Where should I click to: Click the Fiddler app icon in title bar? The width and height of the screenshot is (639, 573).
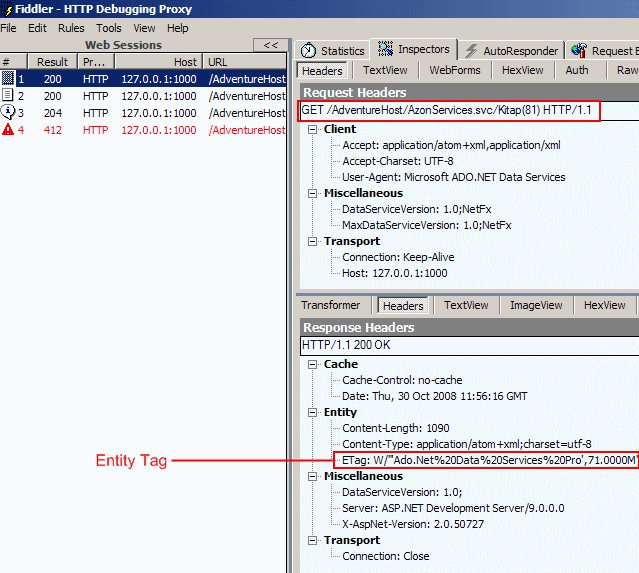click(x=8, y=9)
